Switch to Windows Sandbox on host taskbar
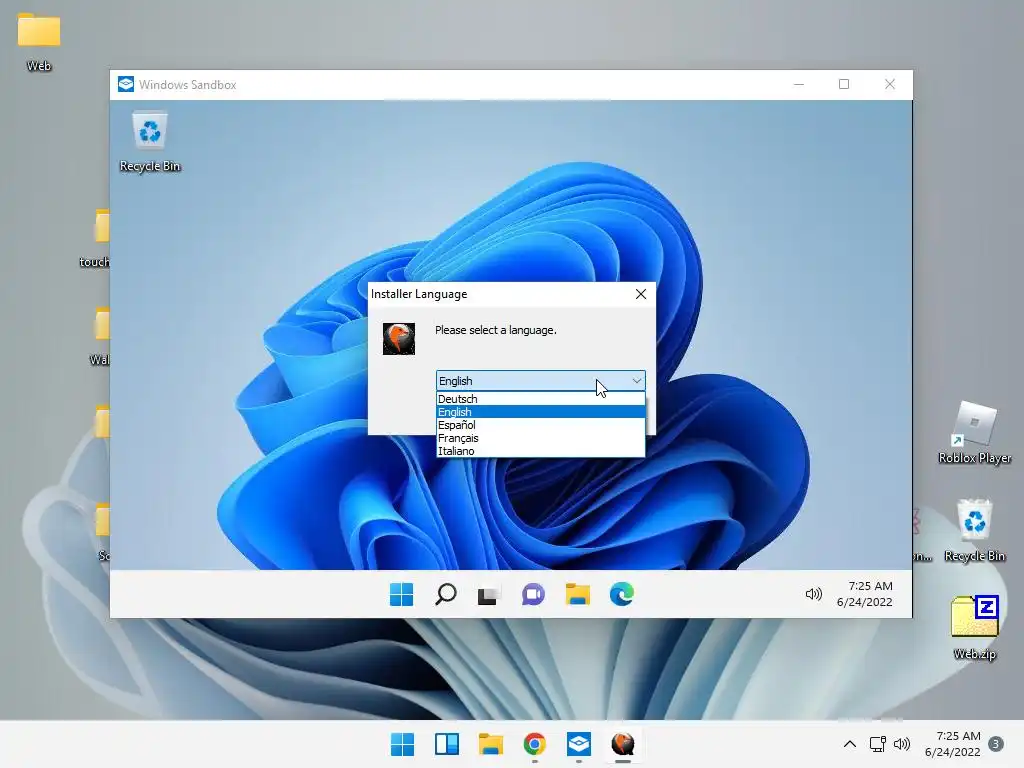This screenshot has width=1024, height=768. [579, 744]
